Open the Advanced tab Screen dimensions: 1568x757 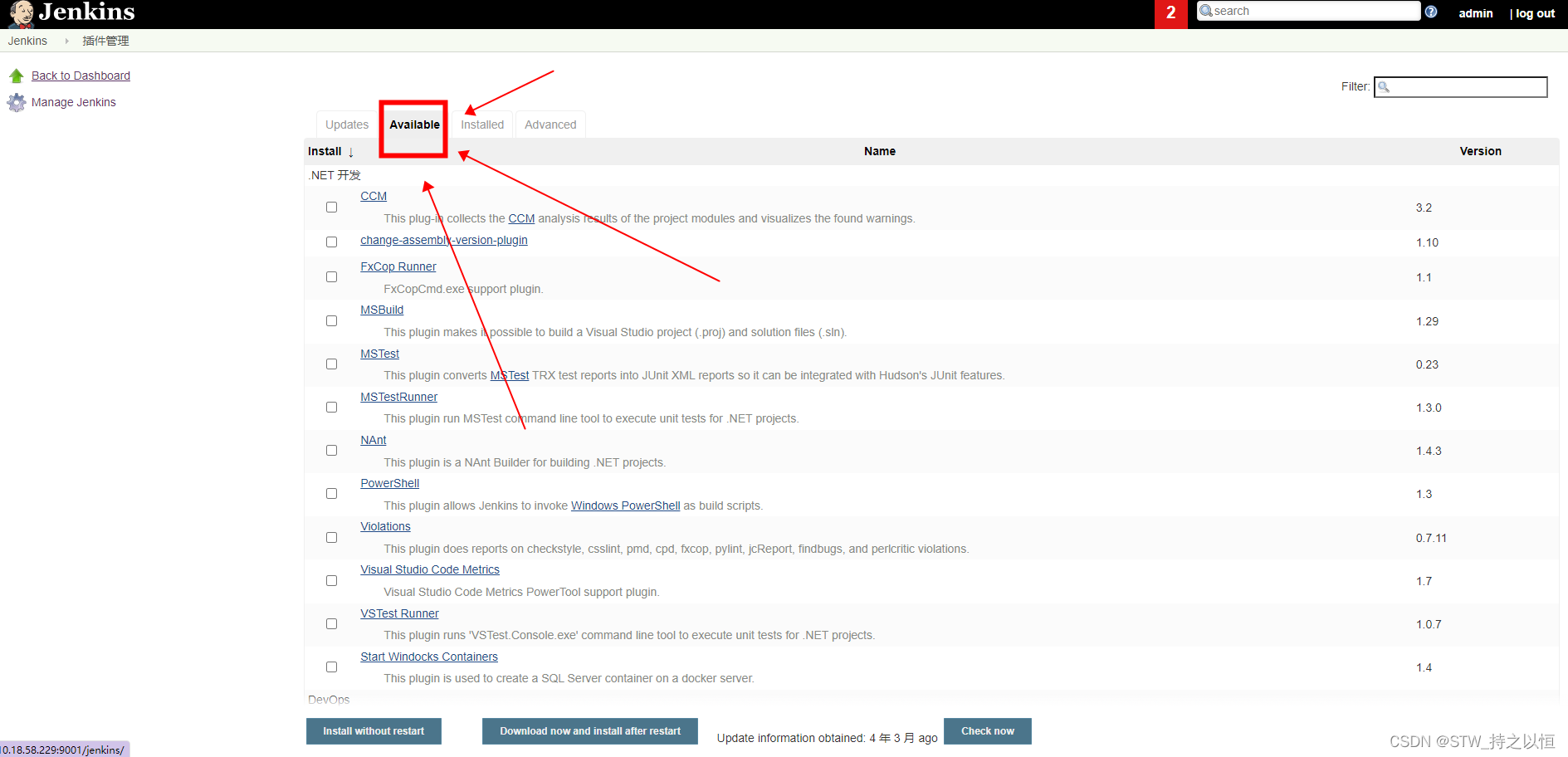(550, 125)
